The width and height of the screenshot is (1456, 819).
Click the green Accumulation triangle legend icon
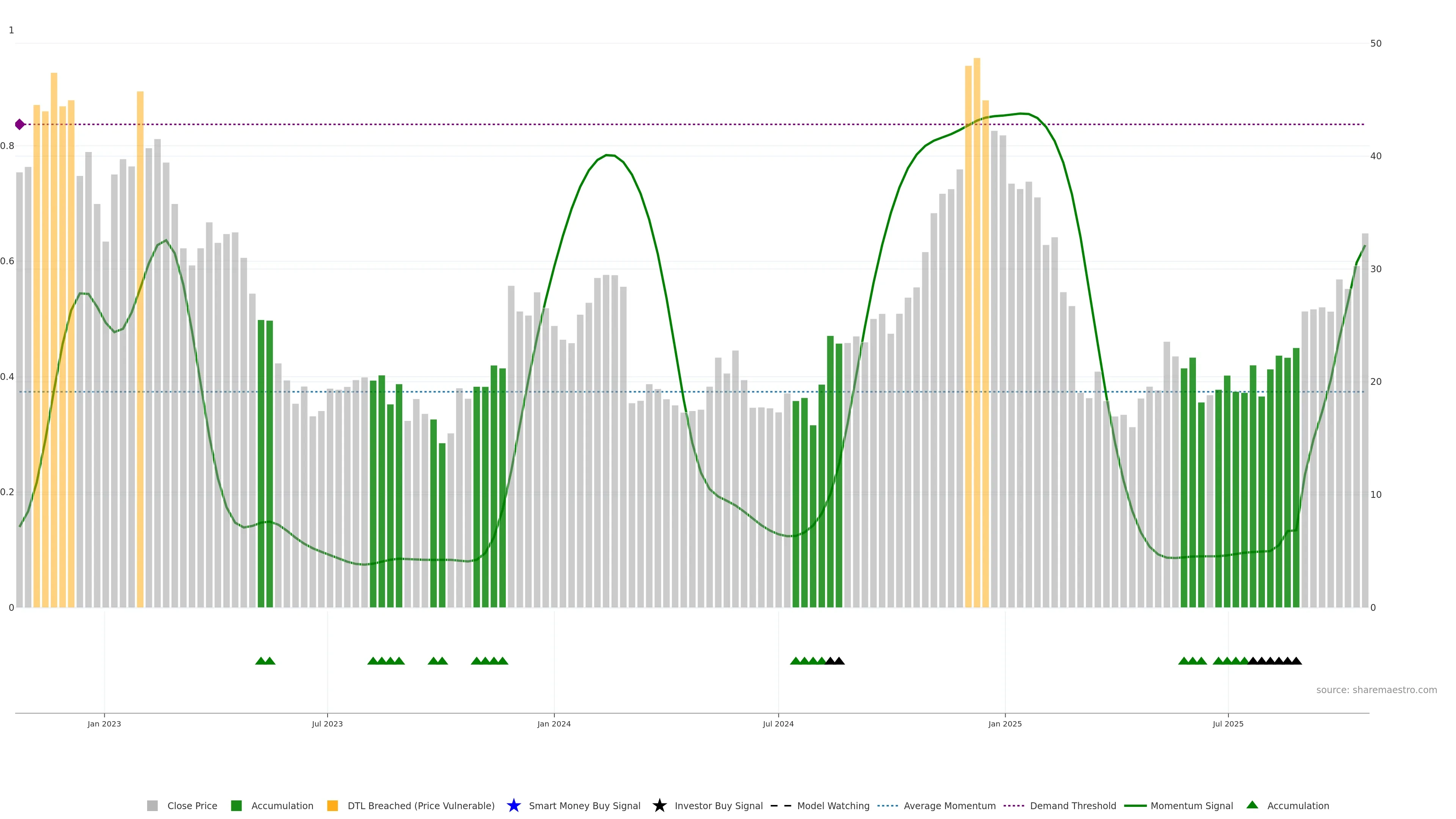[1252, 805]
